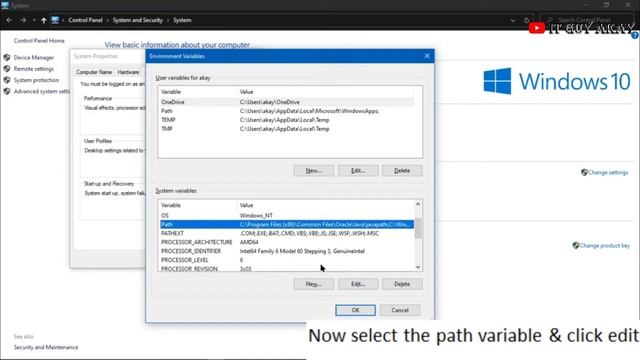640x360 pixels.
Task: Click the Device Manager shield icon
Action: click(7, 58)
